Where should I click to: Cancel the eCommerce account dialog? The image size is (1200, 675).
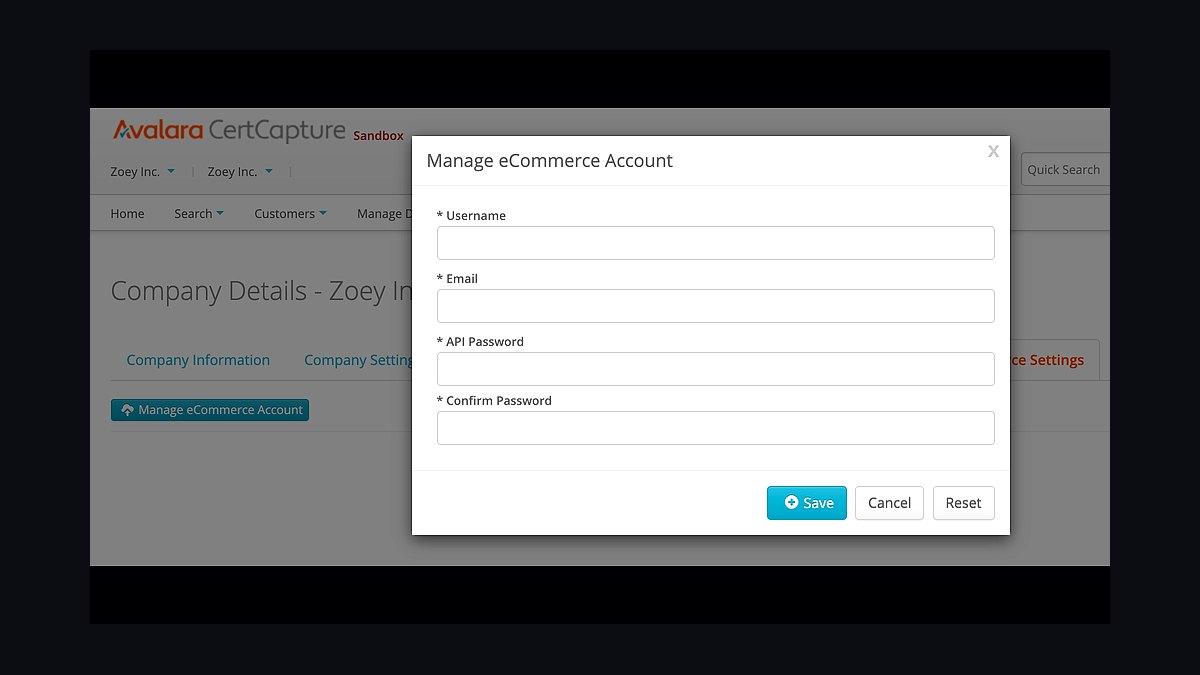coord(889,503)
